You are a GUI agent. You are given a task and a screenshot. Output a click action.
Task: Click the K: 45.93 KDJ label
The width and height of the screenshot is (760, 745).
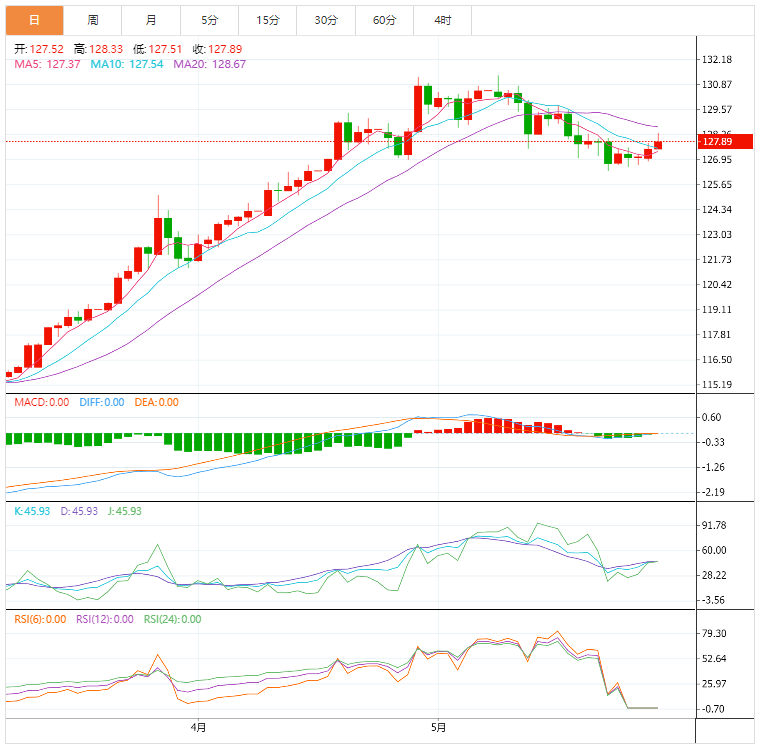[32, 511]
